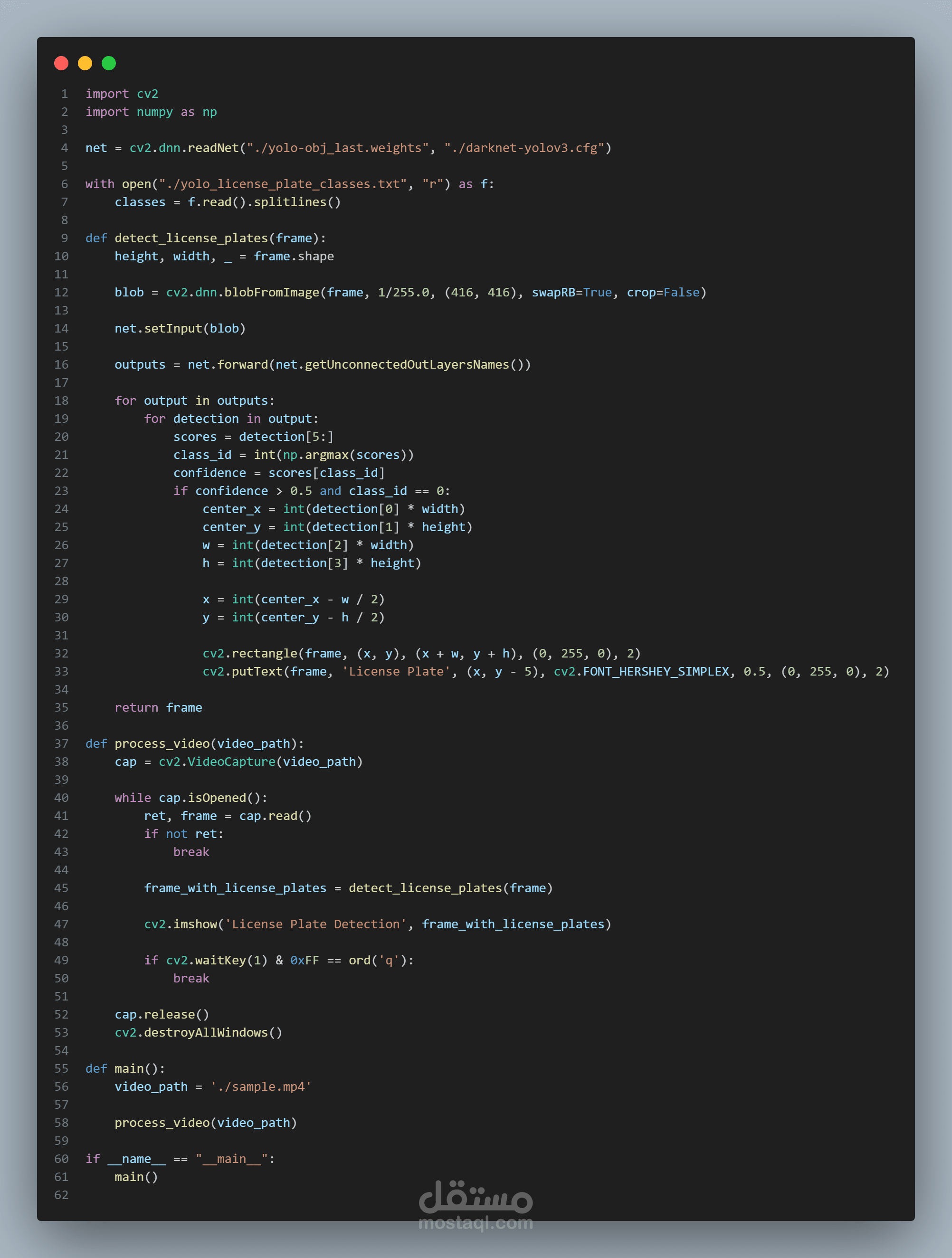This screenshot has width=952, height=1258.
Task: Click 'break' on line 43
Action: 191,852
